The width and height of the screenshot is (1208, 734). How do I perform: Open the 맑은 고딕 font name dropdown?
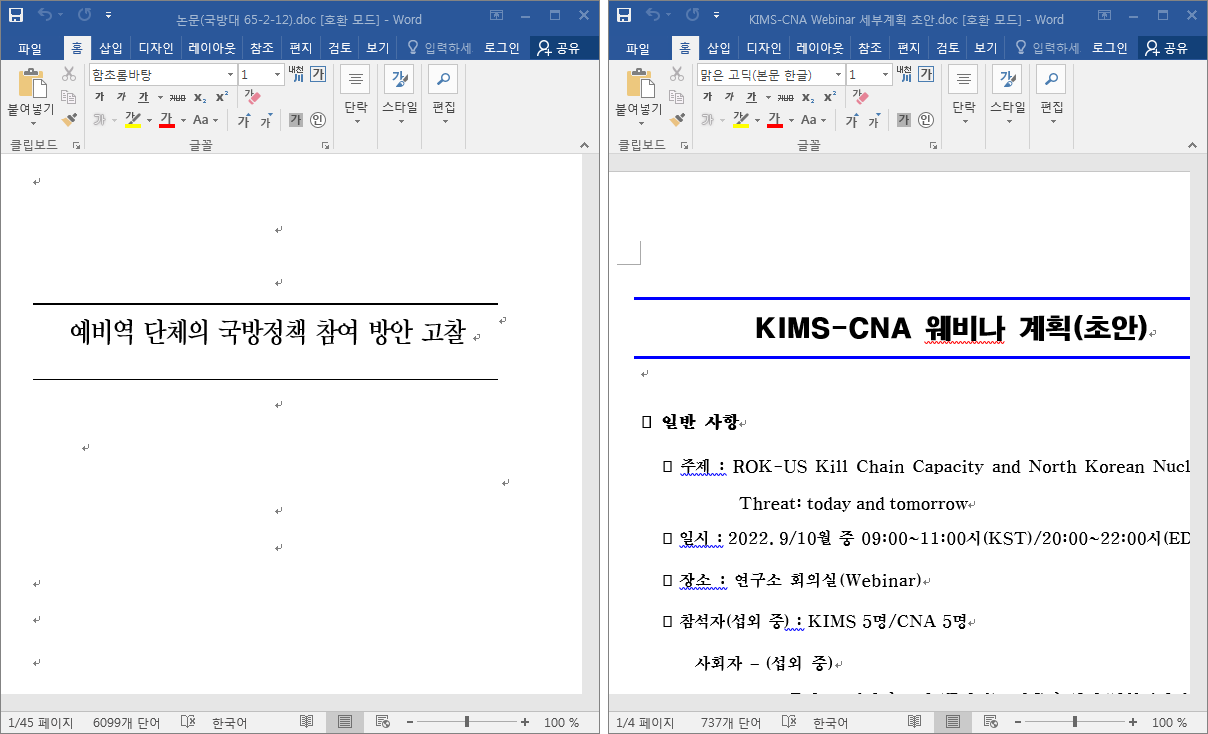point(839,75)
